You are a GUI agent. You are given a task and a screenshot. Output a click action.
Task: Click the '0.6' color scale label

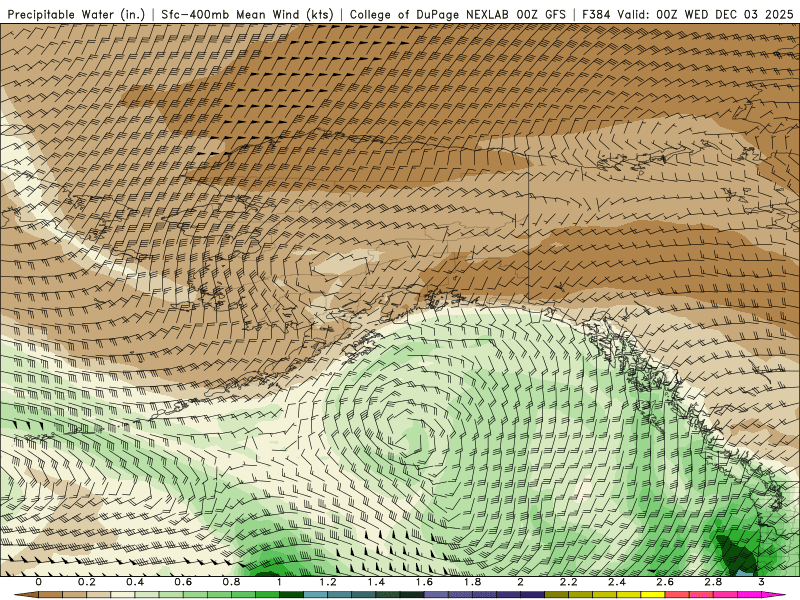tap(183, 582)
